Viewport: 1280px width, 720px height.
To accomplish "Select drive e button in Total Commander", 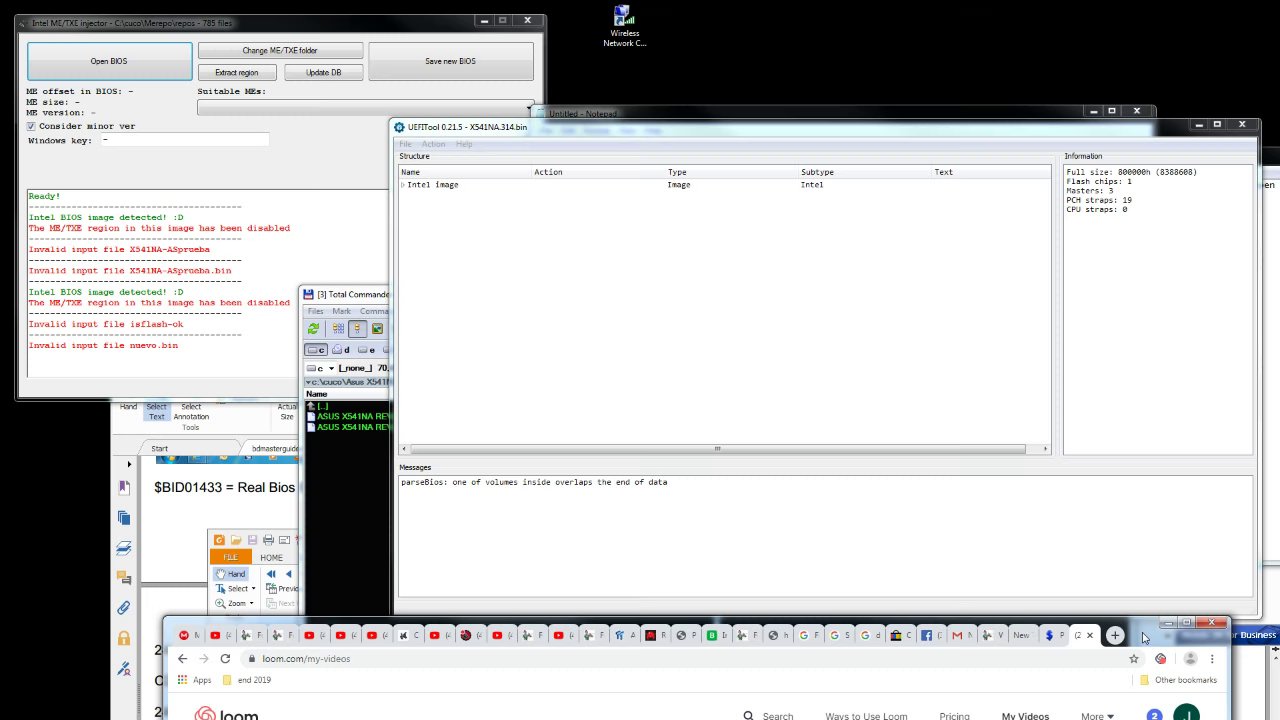I will pos(367,350).
